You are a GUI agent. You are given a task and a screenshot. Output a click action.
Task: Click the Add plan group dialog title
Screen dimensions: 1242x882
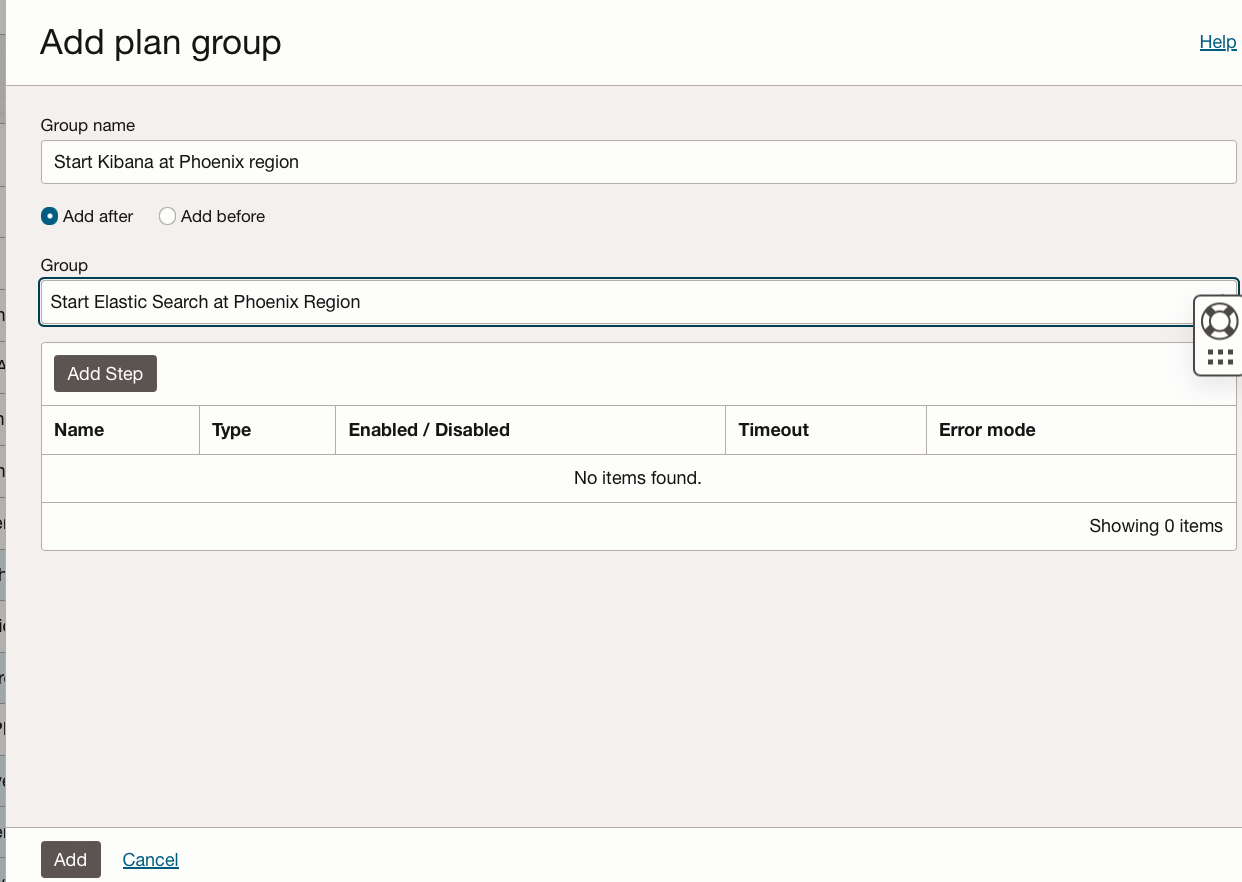160,43
